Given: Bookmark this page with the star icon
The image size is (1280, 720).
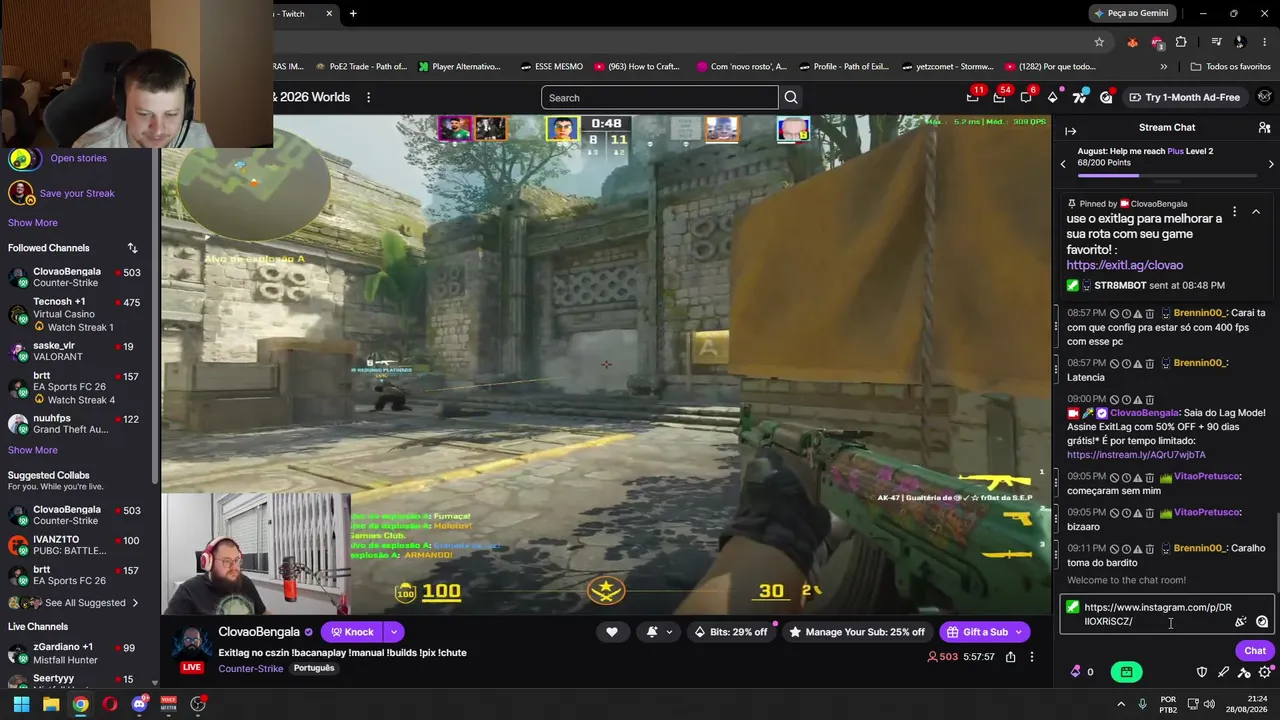Looking at the screenshot, I should pyautogui.click(x=1099, y=42).
